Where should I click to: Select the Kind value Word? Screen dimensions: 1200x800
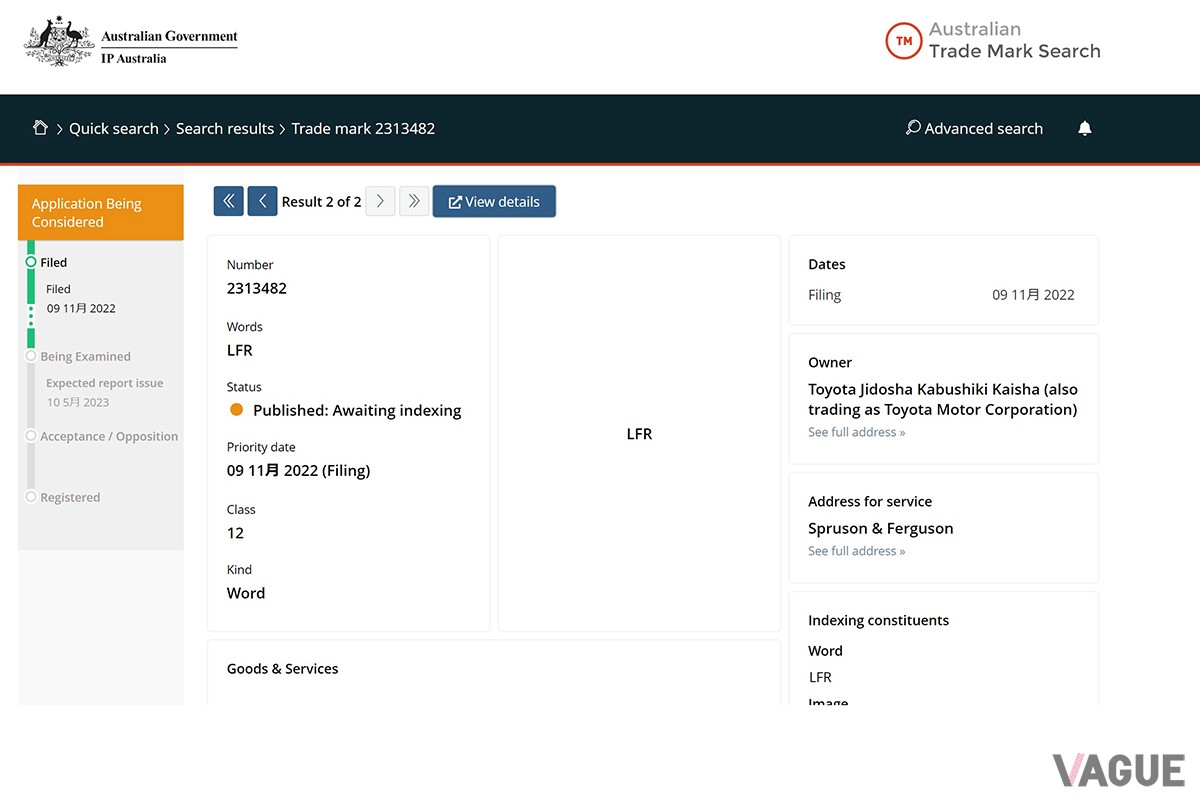click(246, 593)
